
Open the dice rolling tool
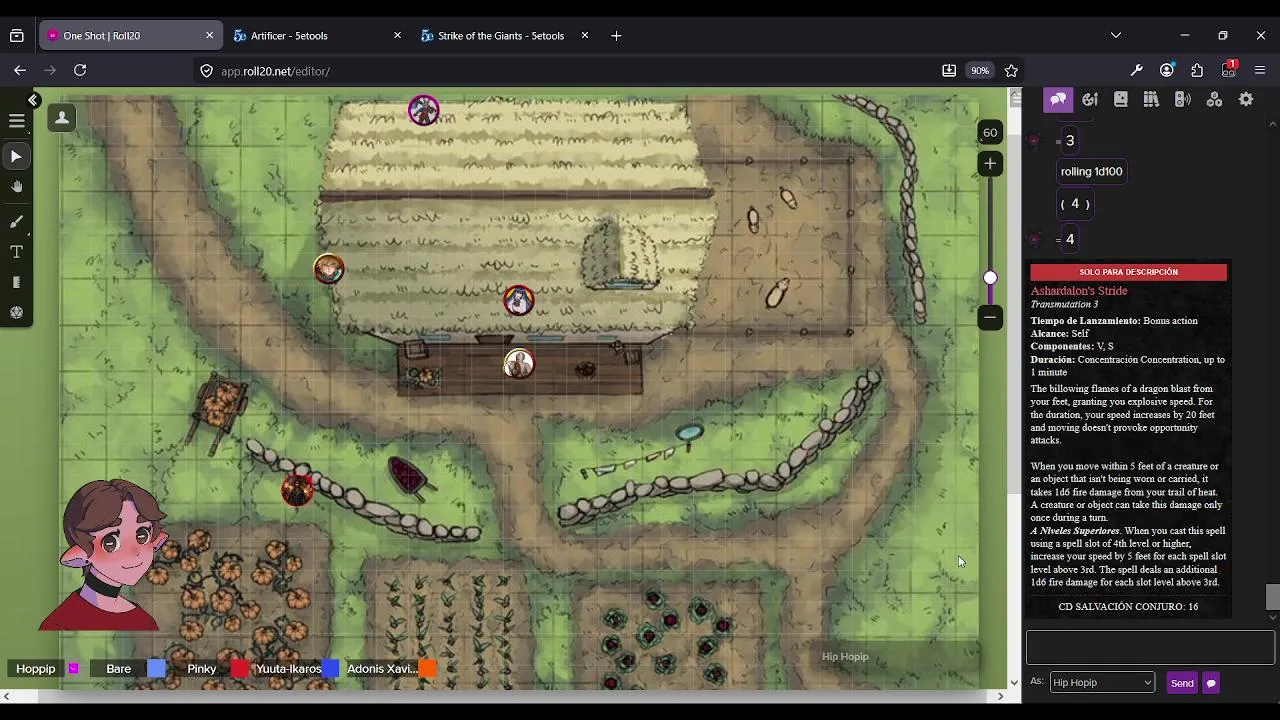click(16, 313)
